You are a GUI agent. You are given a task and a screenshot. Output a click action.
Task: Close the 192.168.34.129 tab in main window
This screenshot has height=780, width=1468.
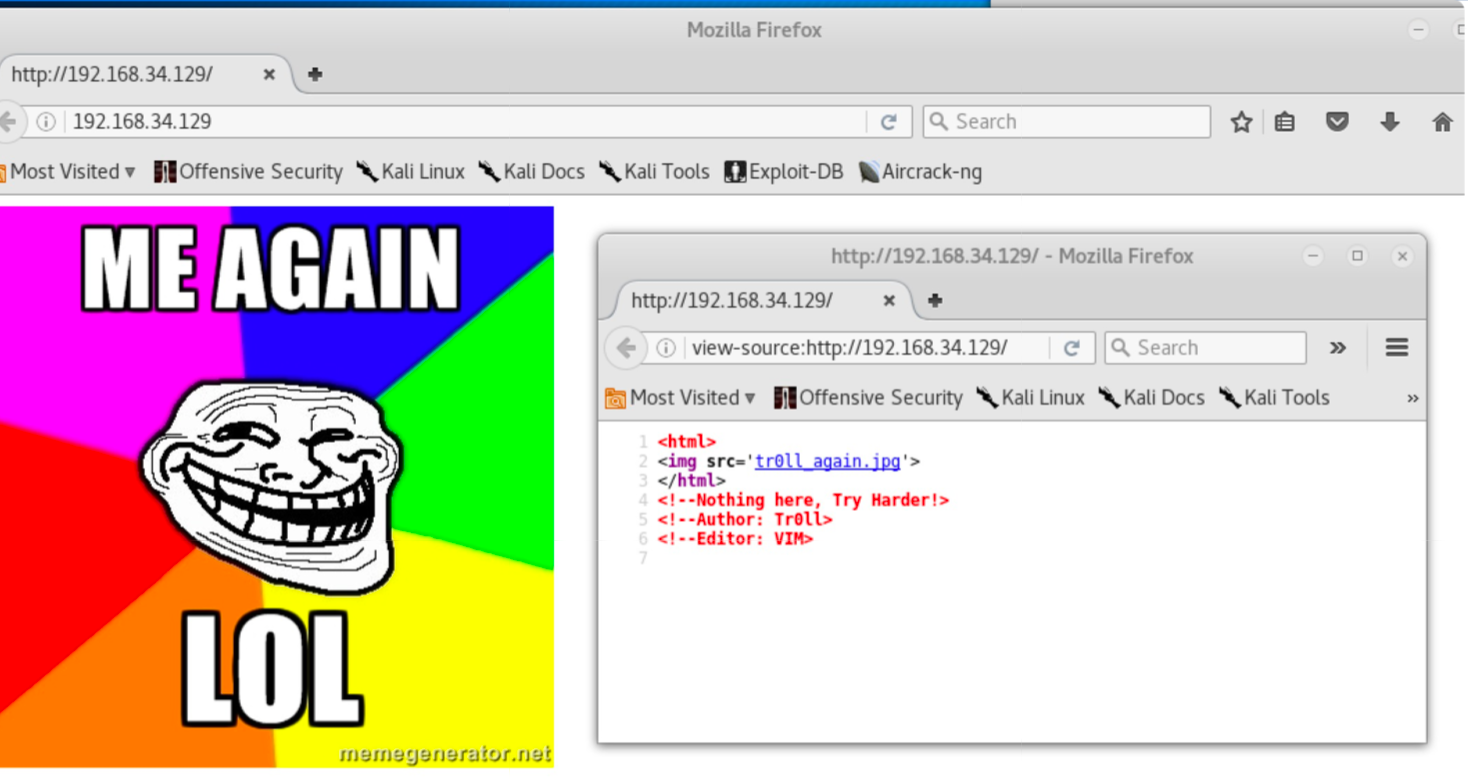[269, 74]
